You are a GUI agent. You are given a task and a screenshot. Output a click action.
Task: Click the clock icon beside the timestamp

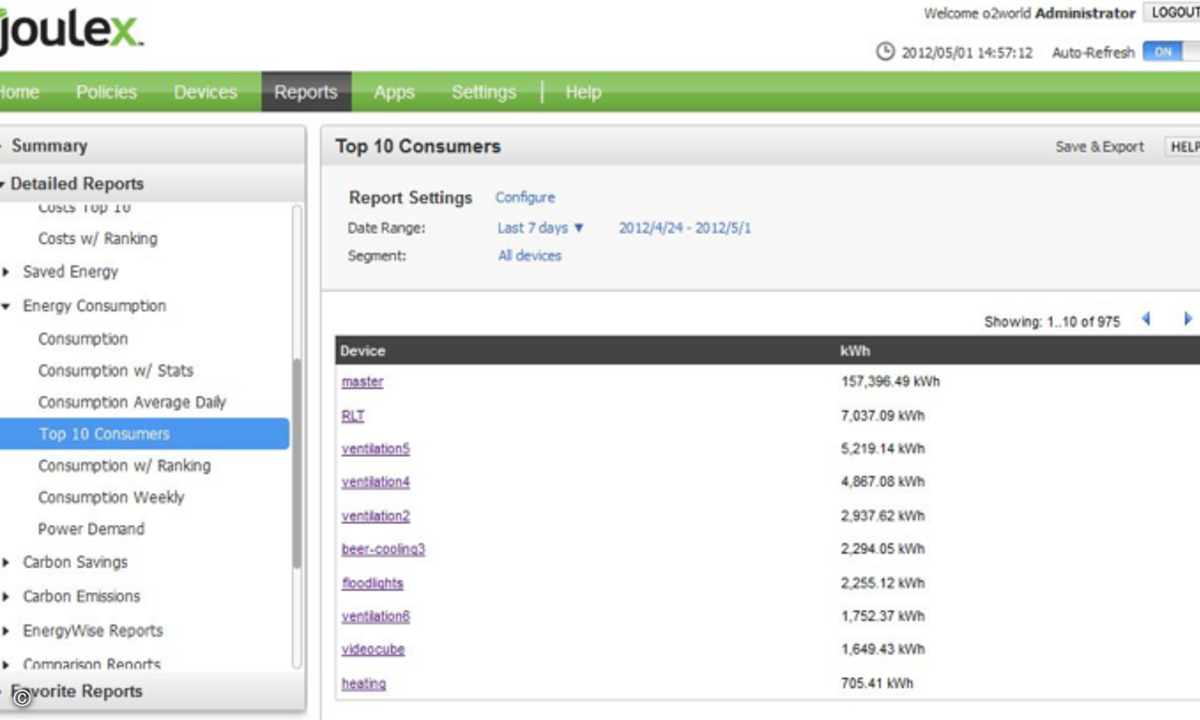(885, 52)
